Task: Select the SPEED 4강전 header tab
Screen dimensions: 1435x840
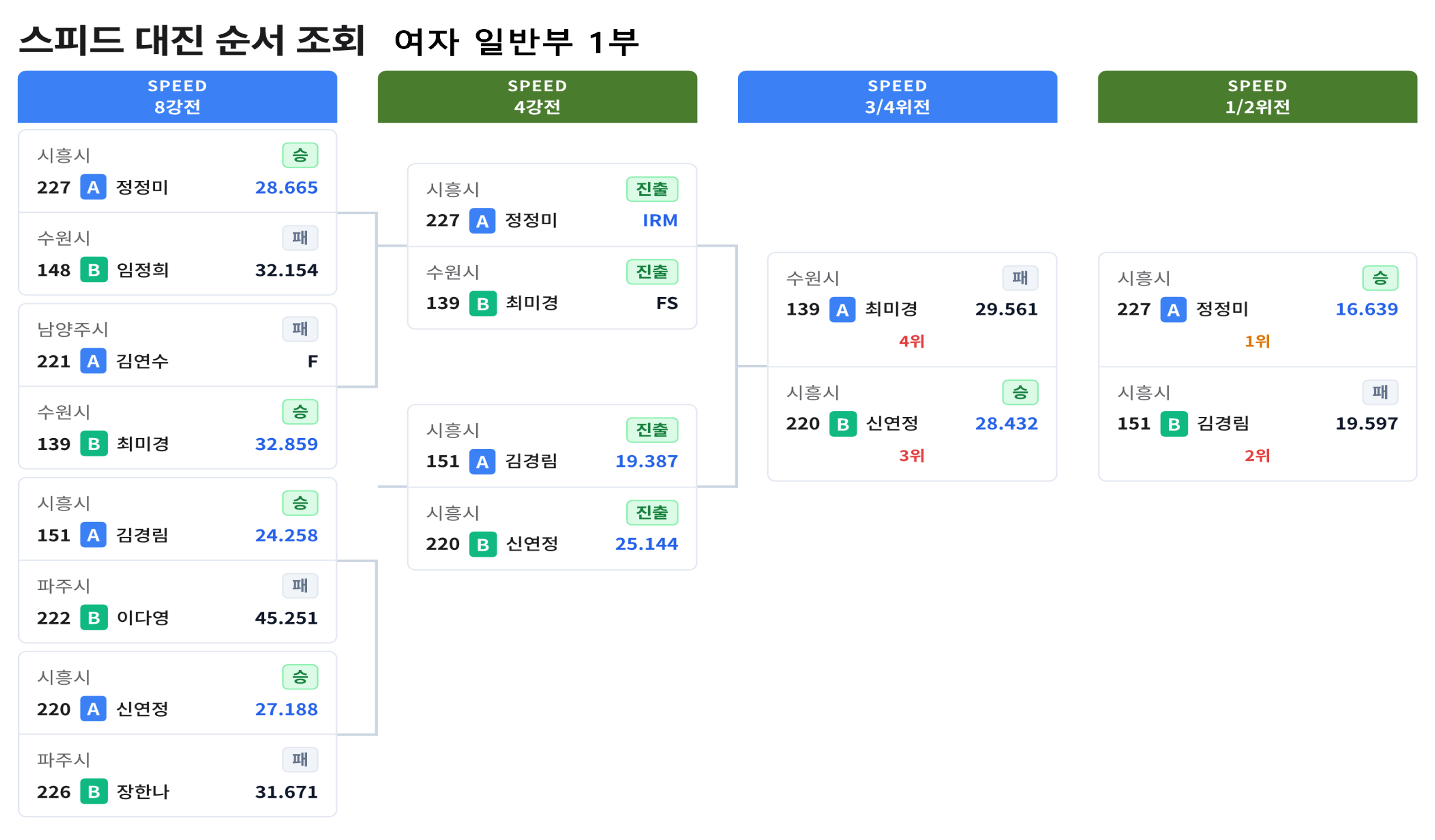Action: coord(537,96)
